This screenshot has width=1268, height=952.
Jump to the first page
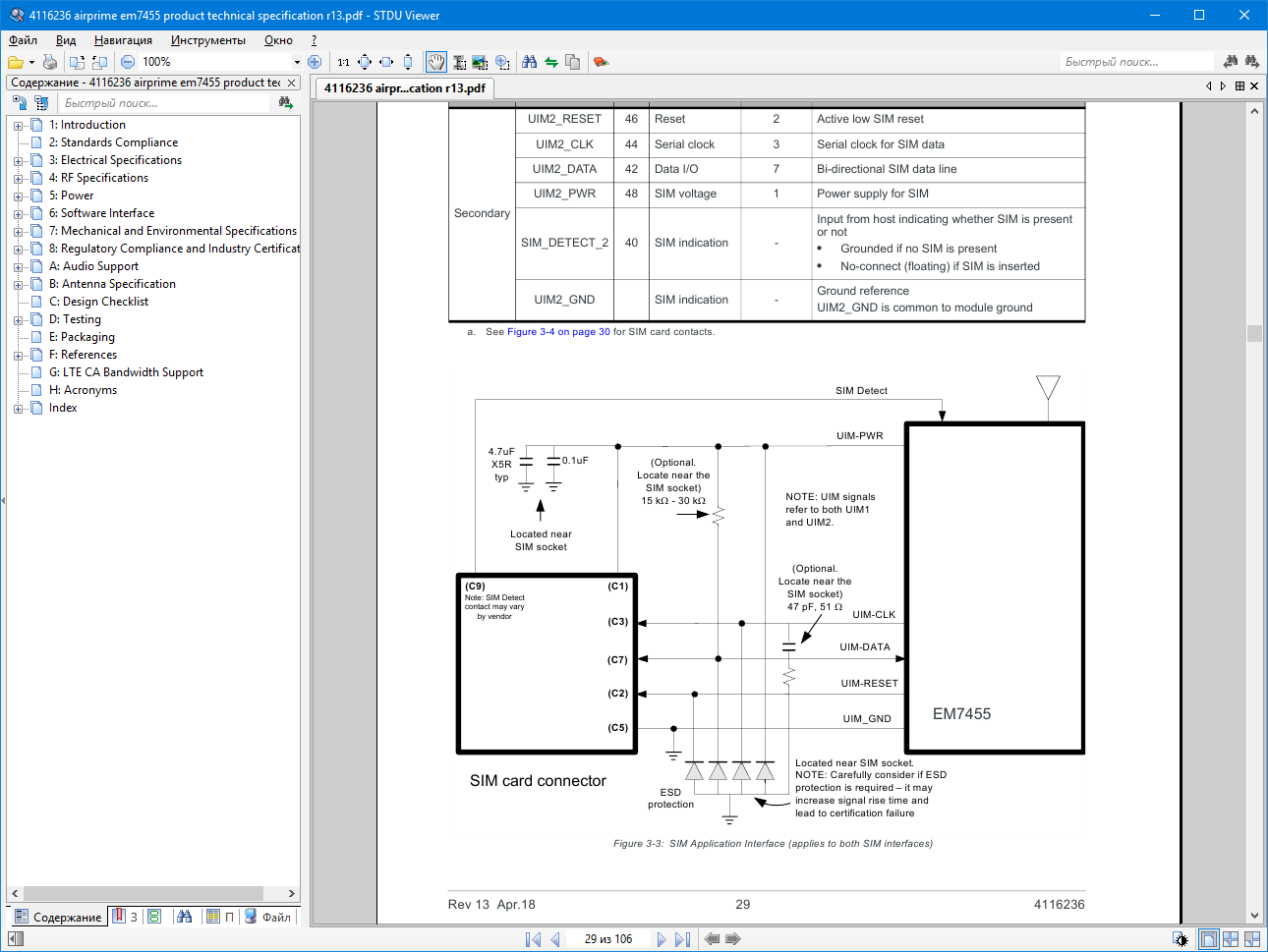click(533, 939)
